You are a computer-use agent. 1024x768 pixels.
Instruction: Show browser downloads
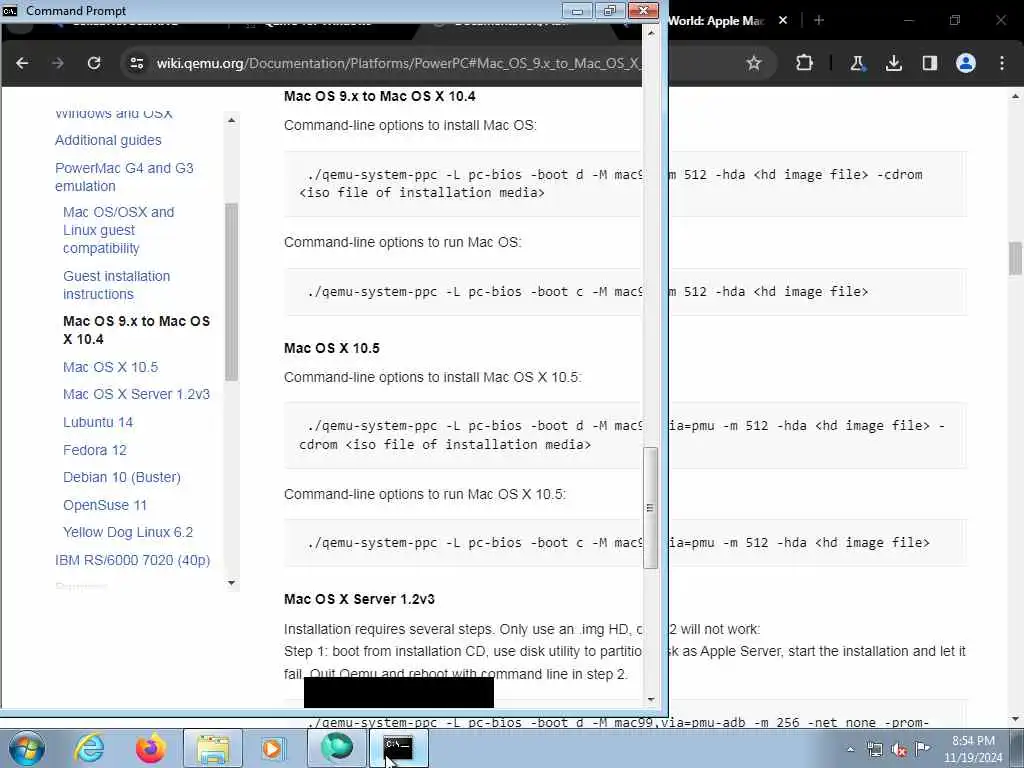(x=893, y=63)
